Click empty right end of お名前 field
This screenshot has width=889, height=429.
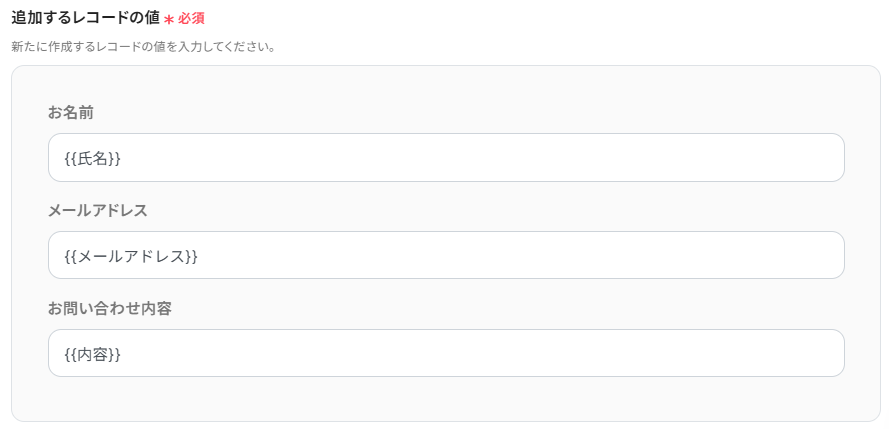click(800, 158)
